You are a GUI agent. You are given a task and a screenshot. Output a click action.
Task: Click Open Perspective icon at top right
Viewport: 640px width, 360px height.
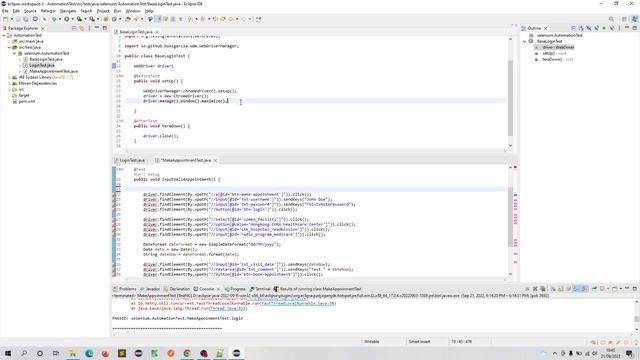point(624,19)
